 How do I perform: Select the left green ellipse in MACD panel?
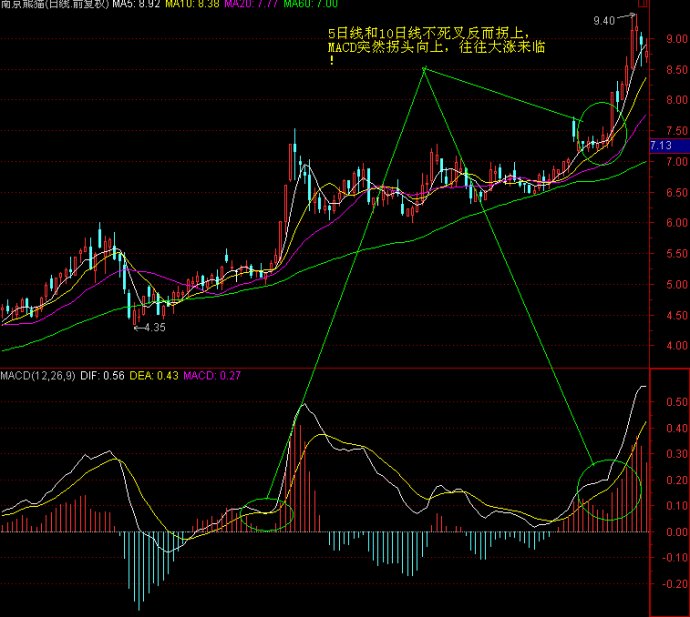tap(266, 514)
